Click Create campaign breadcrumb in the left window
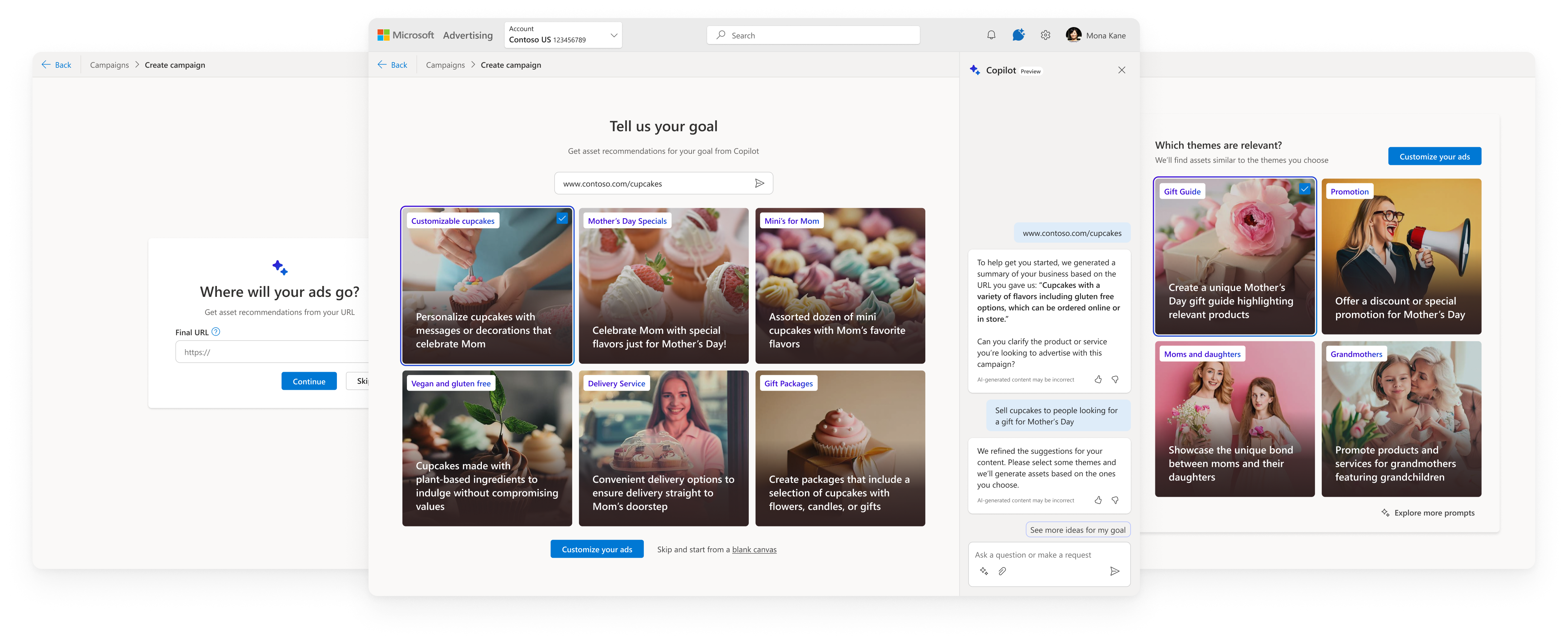The height and width of the screenshot is (643, 1568). coord(175,65)
